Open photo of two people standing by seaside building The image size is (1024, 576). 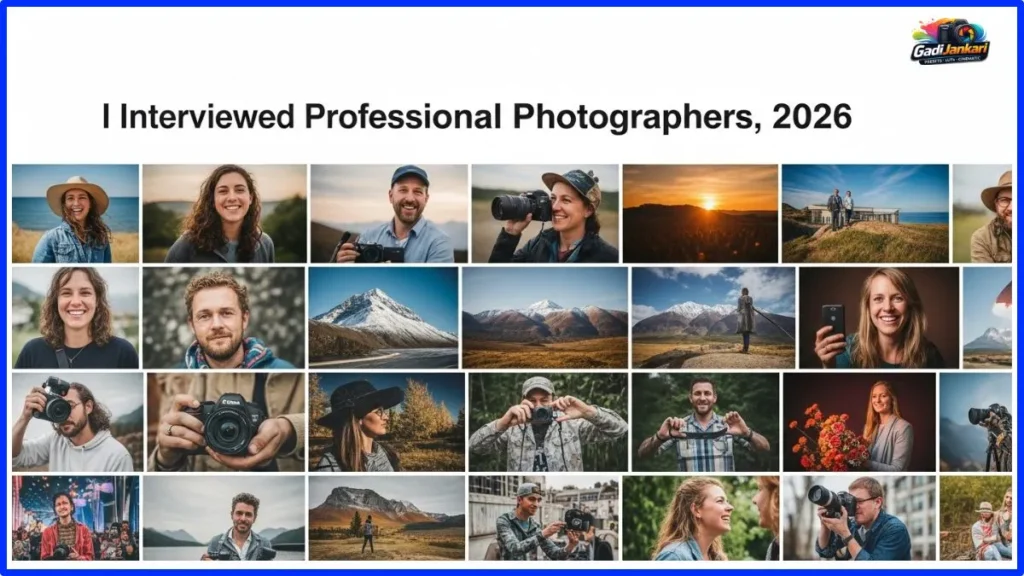(865, 214)
